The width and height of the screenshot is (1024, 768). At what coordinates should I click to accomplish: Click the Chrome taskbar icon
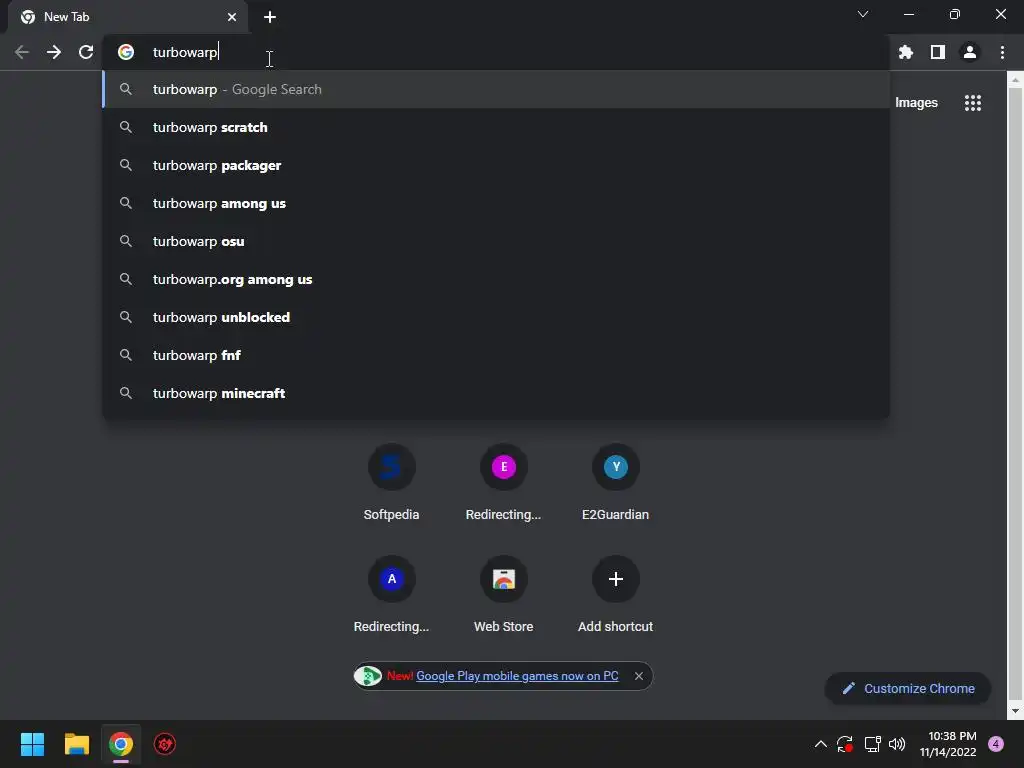(x=121, y=744)
